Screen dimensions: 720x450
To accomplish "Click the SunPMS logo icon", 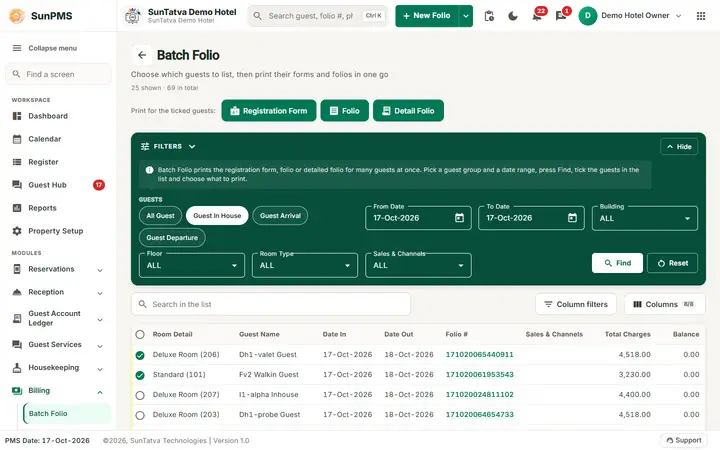I will click(x=17, y=16).
